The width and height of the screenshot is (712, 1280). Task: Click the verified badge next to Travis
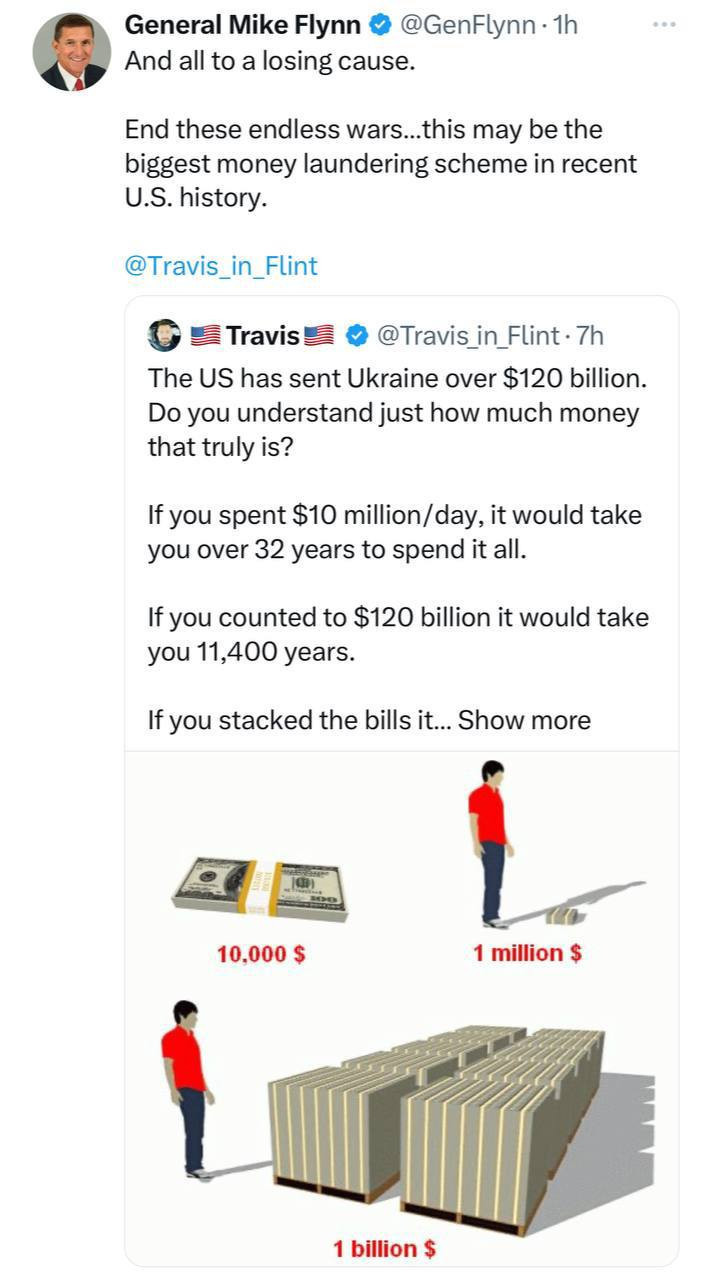click(355, 336)
